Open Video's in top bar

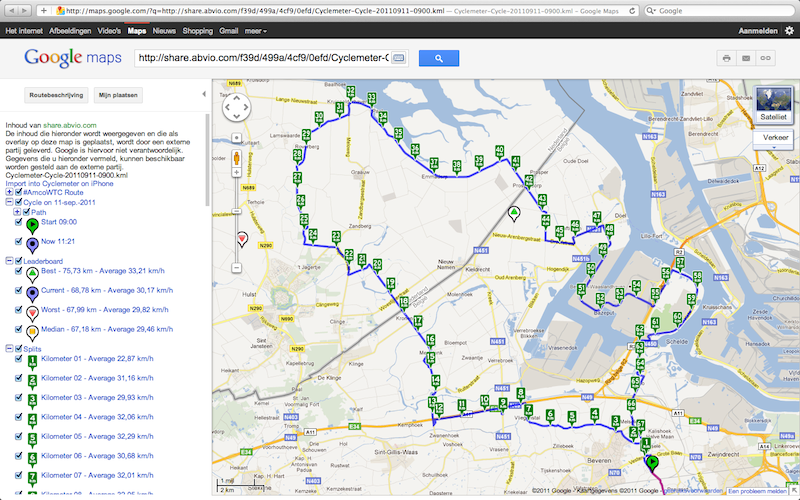pos(109,31)
